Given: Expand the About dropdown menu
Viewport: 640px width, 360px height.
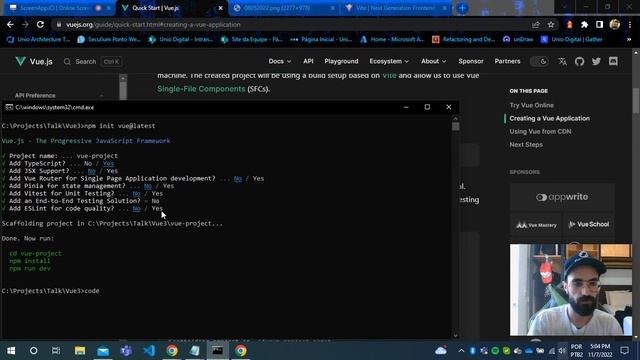Looking at the screenshot, I should click(x=433, y=61).
